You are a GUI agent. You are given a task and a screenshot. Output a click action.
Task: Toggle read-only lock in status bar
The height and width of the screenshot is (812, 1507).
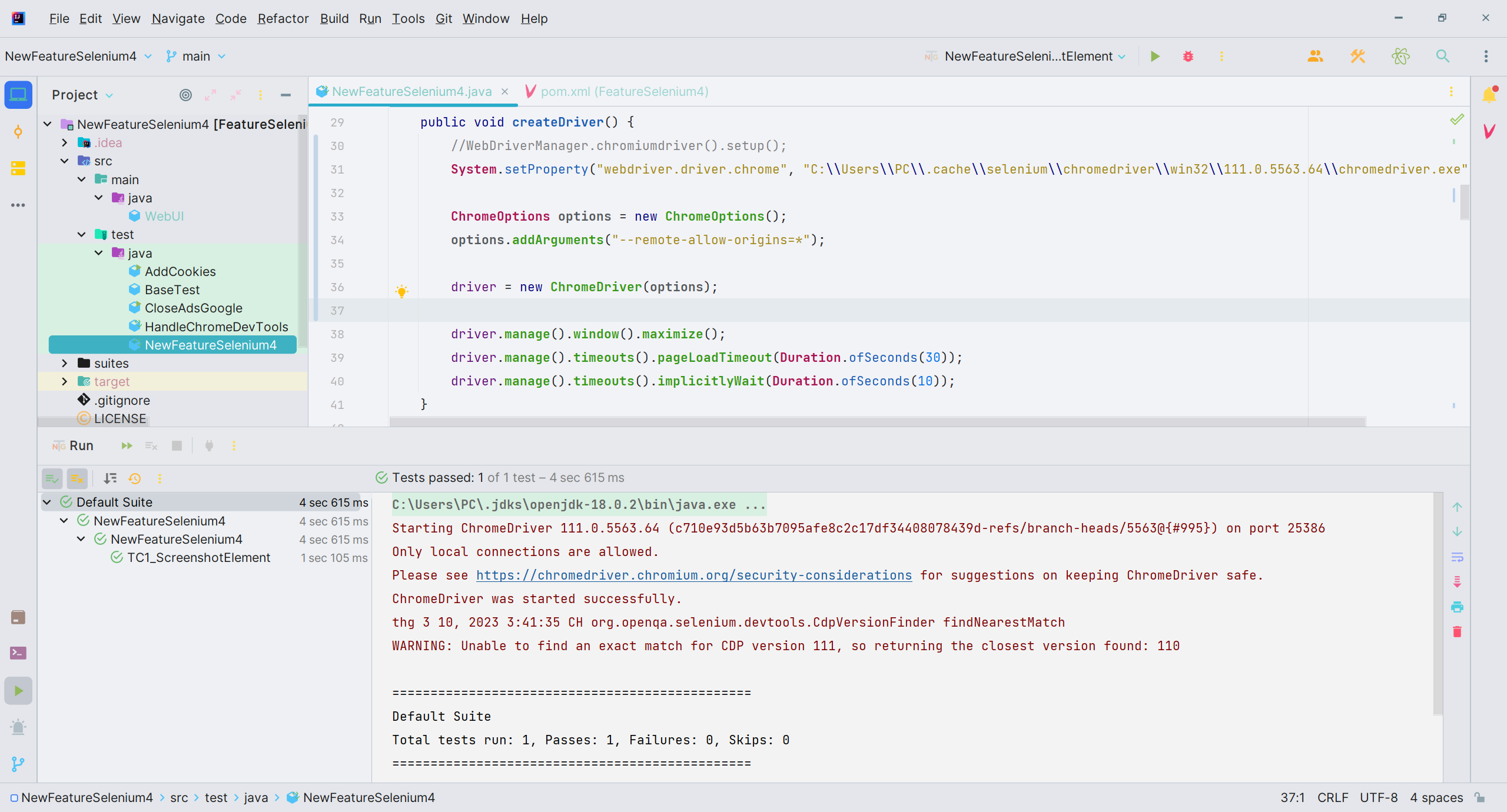click(x=1480, y=798)
